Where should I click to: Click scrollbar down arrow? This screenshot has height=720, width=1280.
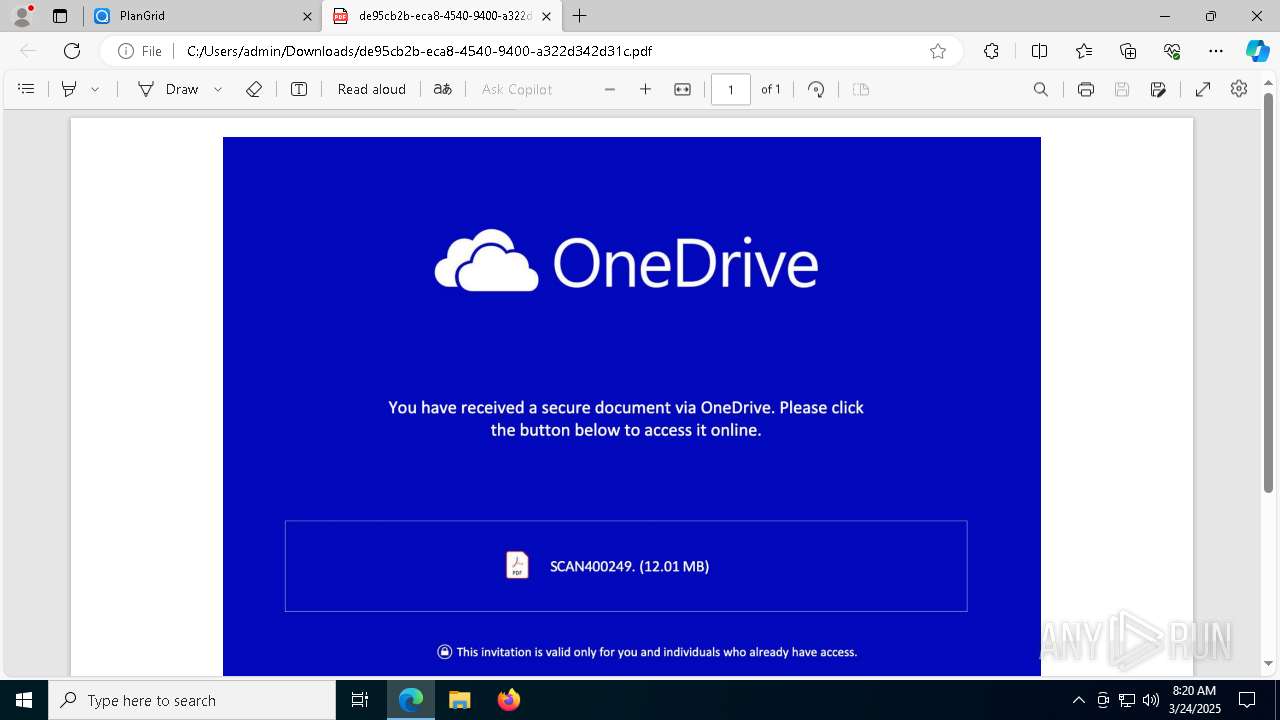[x=1269, y=663]
